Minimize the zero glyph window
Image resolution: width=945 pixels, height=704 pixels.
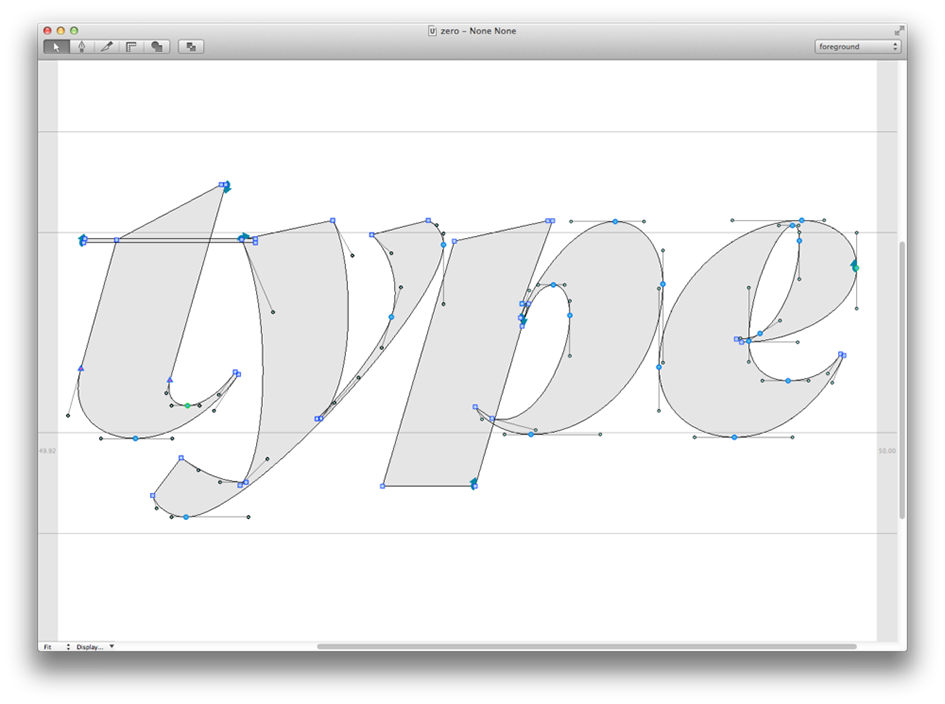click(61, 31)
